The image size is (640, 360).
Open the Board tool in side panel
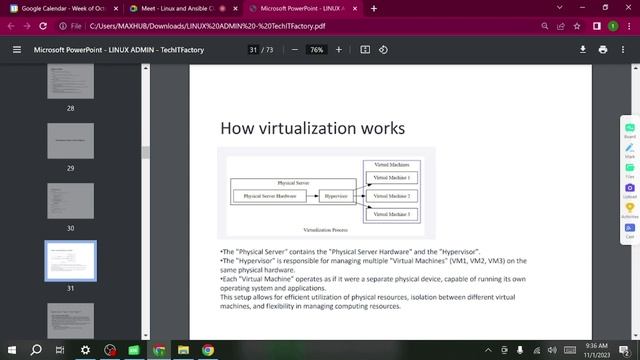click(x=630, y=130)
